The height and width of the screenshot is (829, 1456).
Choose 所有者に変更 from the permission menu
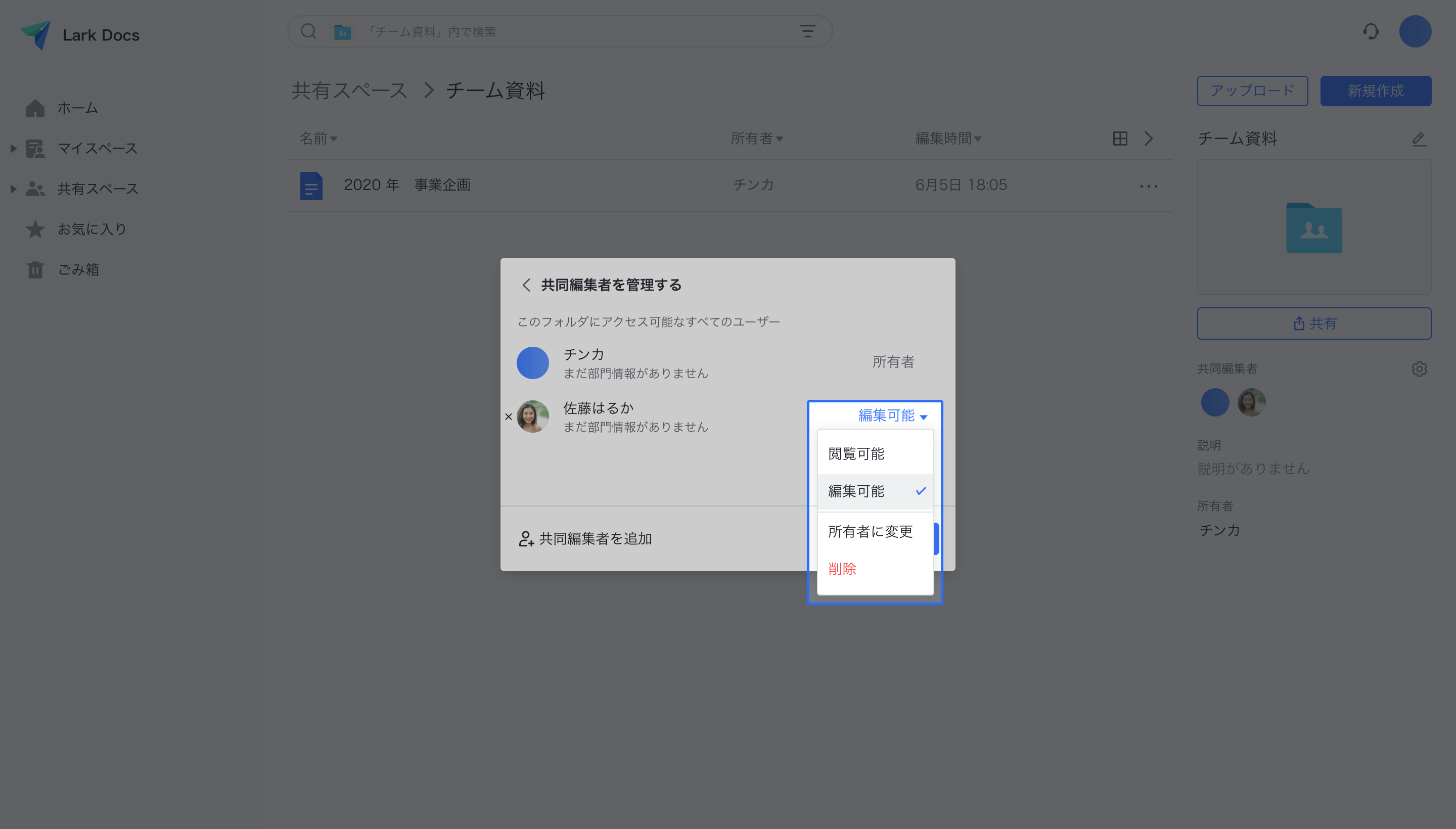(875, 531)
